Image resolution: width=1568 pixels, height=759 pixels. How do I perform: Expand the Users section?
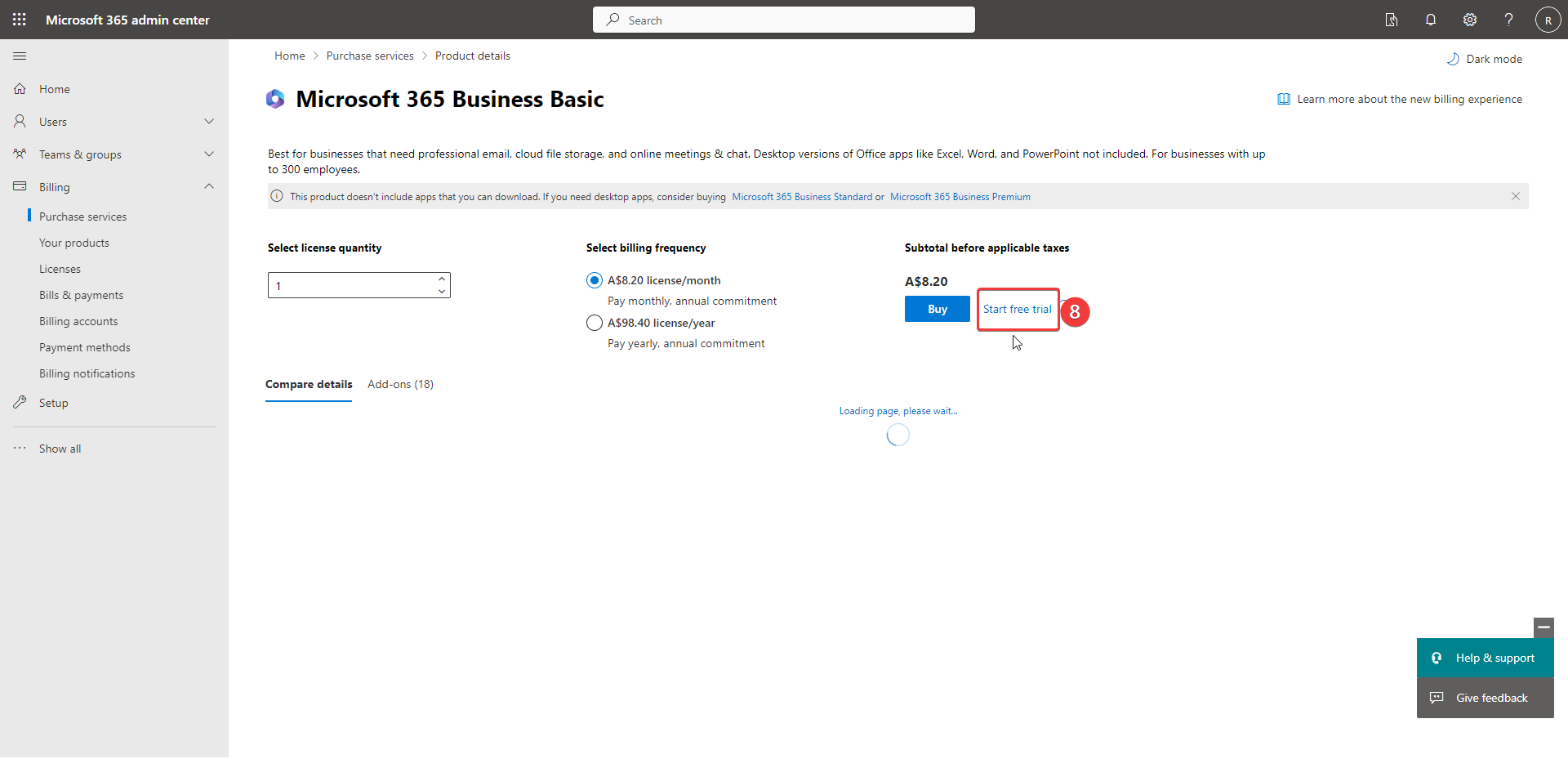[209, 121]
